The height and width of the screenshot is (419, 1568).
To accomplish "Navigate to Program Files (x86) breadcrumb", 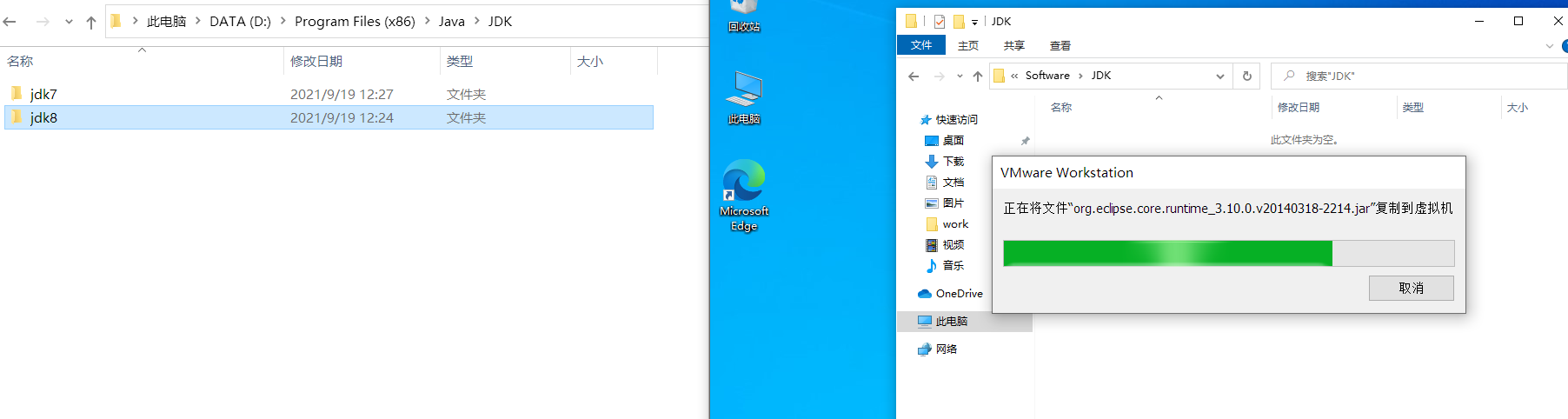I will 355,22.
